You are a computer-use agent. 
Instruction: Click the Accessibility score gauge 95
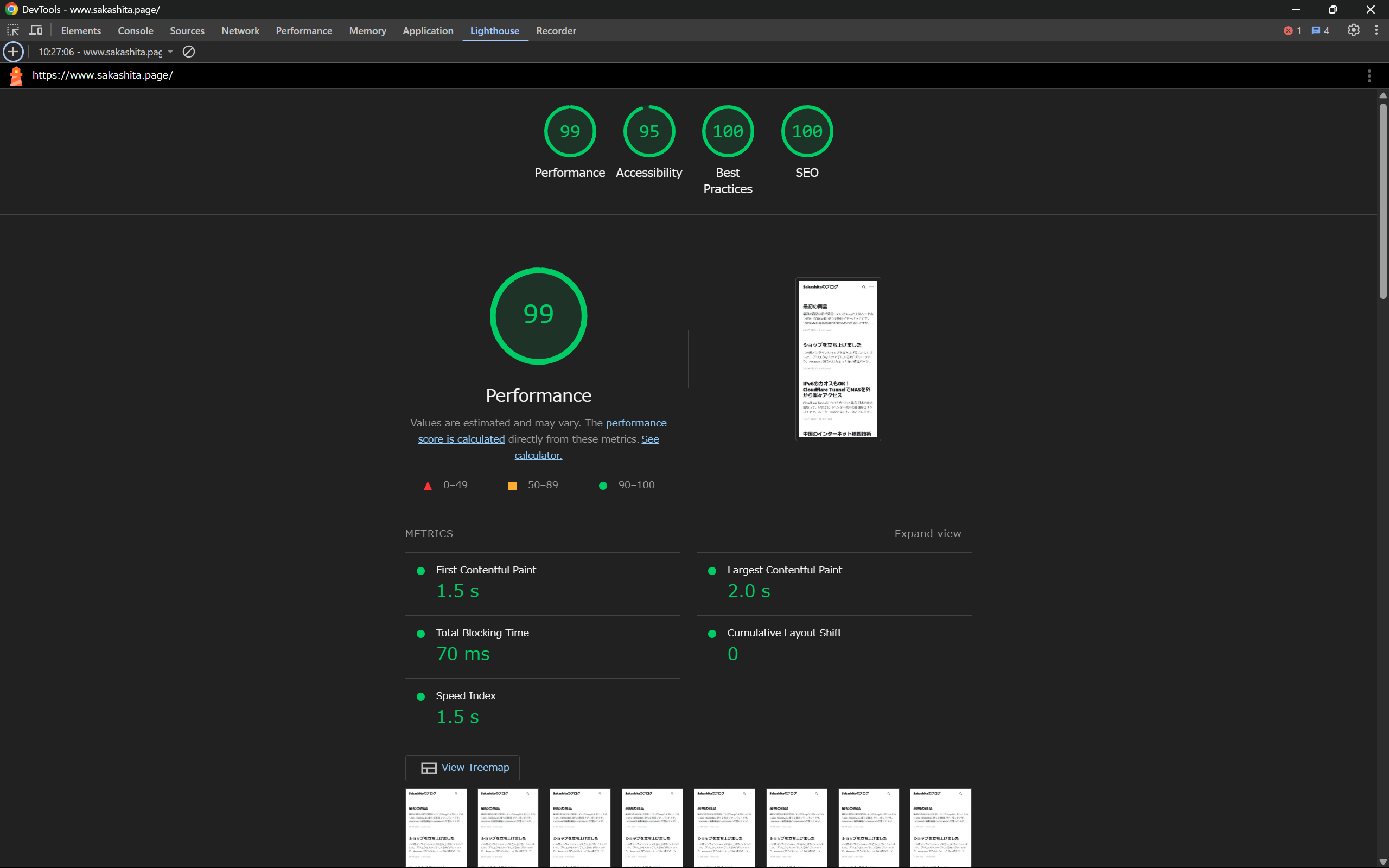(x=648, y=131)
